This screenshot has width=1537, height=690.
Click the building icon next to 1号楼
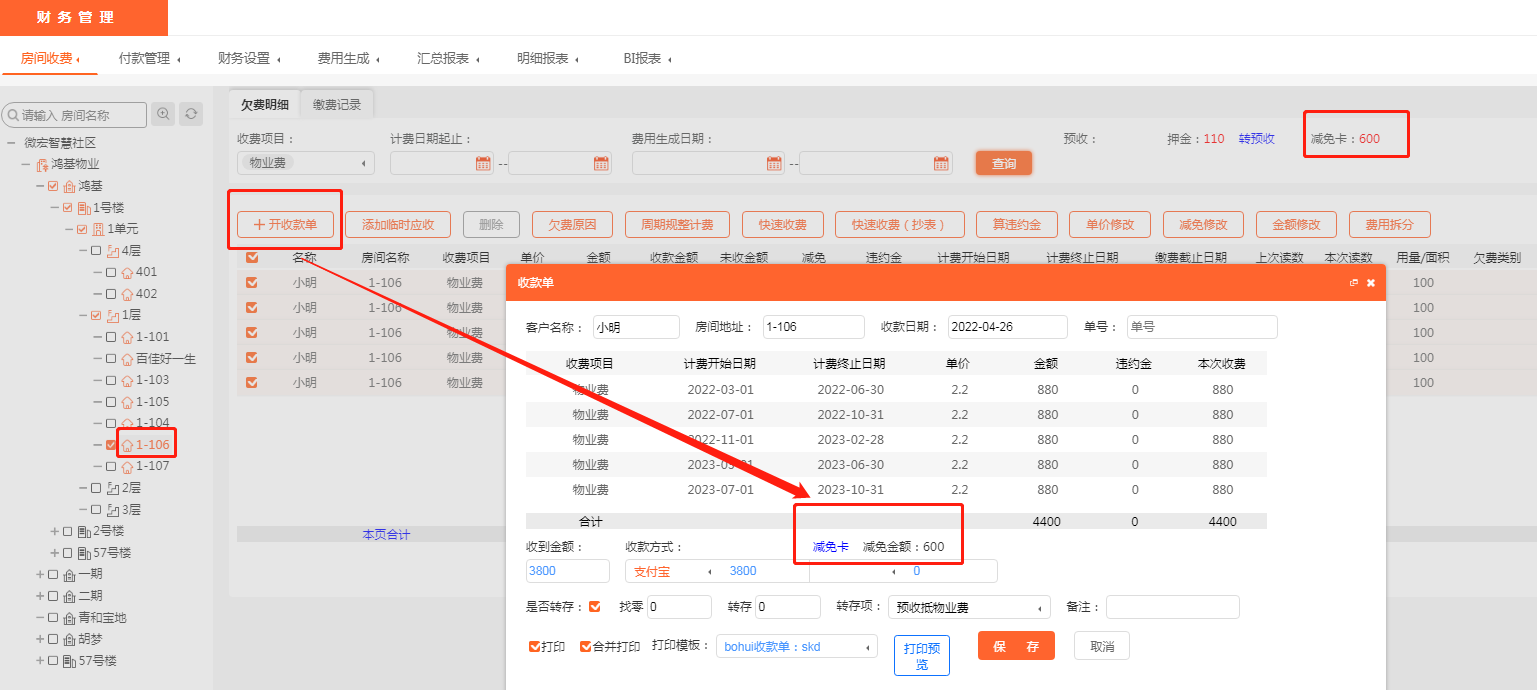point(83,208)
